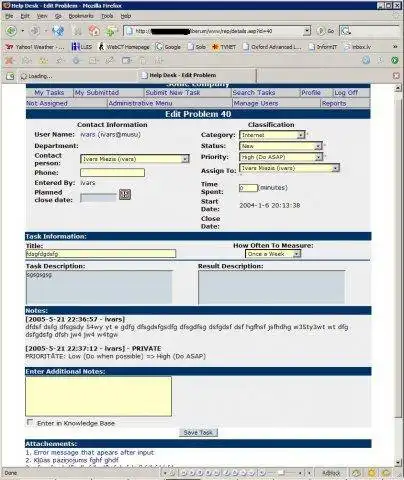Click the Phone input field
The height and width of the screenshot is (480, 404).
[x=112, y=172]
